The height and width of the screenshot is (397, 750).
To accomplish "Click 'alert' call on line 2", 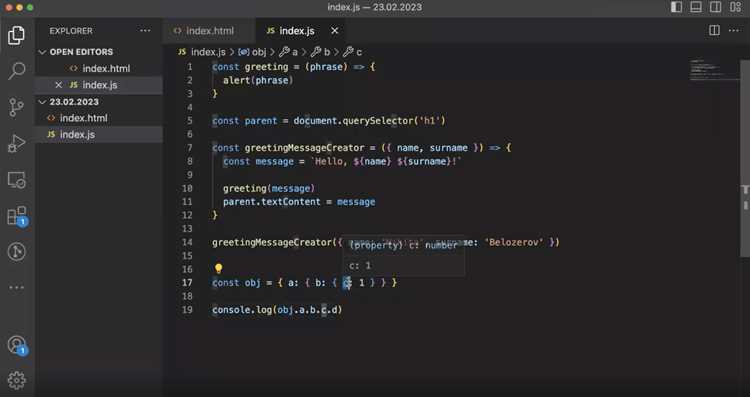I will click(236, 80).
